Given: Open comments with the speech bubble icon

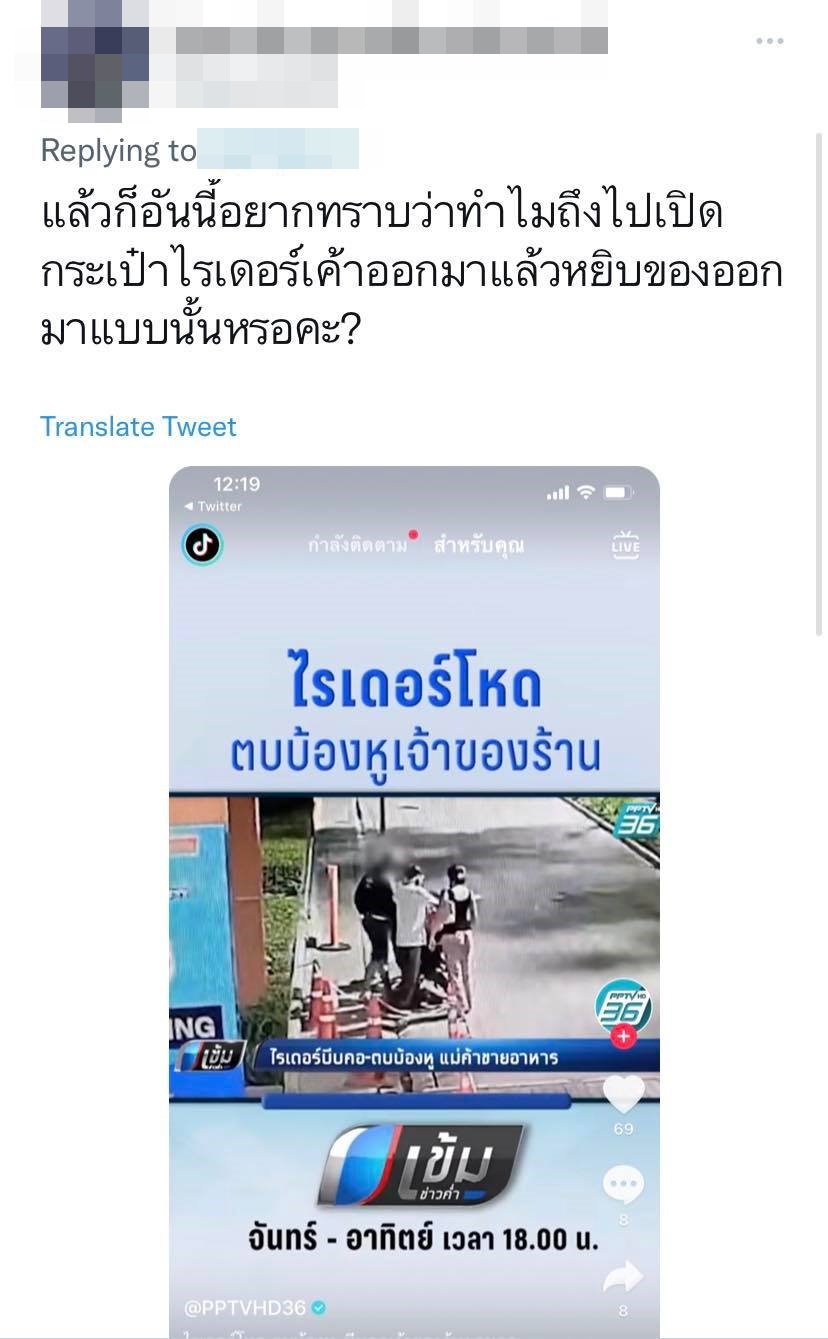Looking at the screenshot, I should click(623, 1187).
